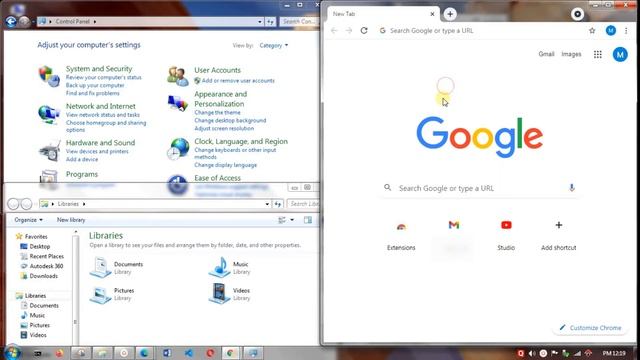Click the Google search box

479,188
